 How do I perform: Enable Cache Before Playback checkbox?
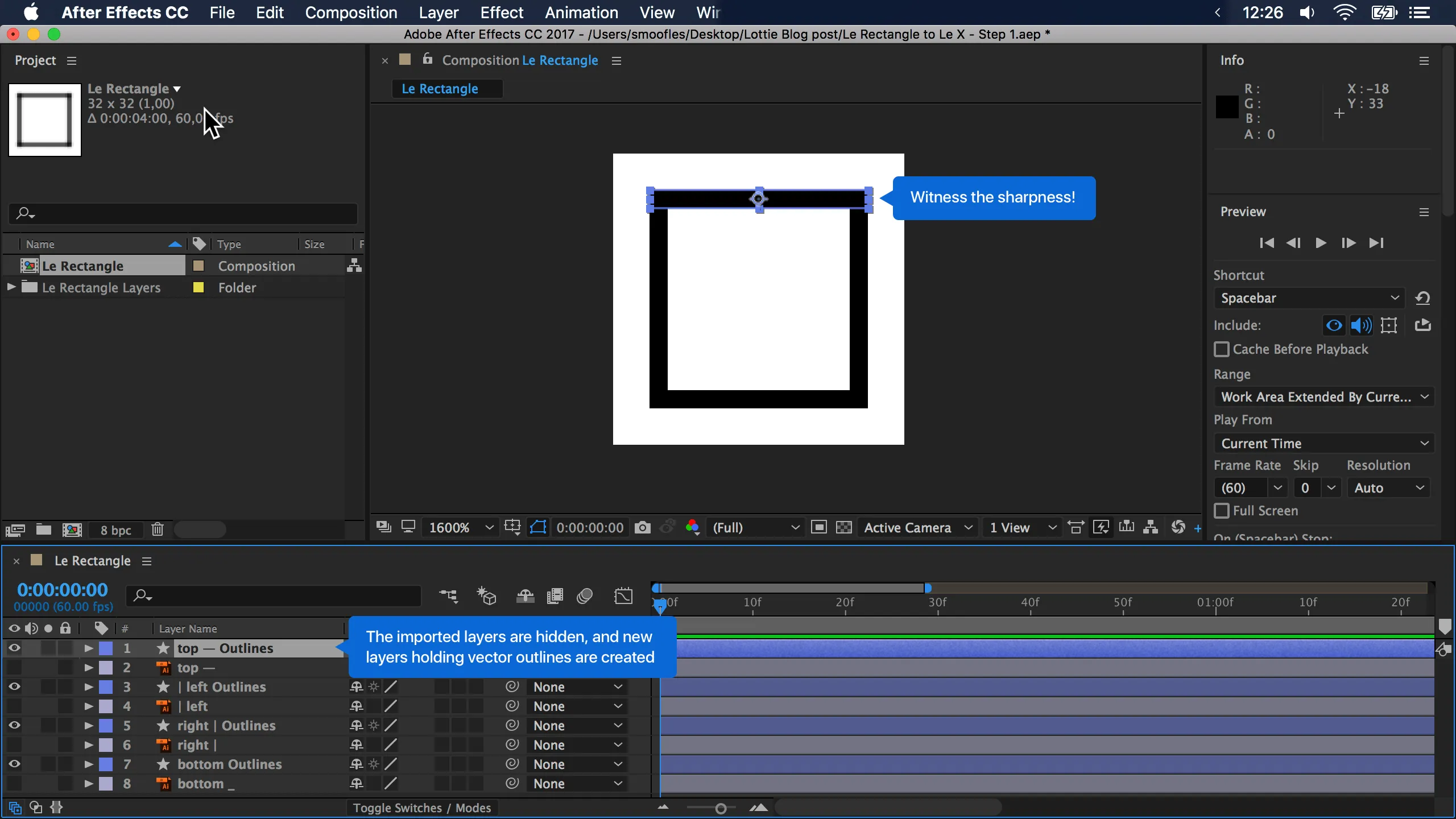point(1221,349)
